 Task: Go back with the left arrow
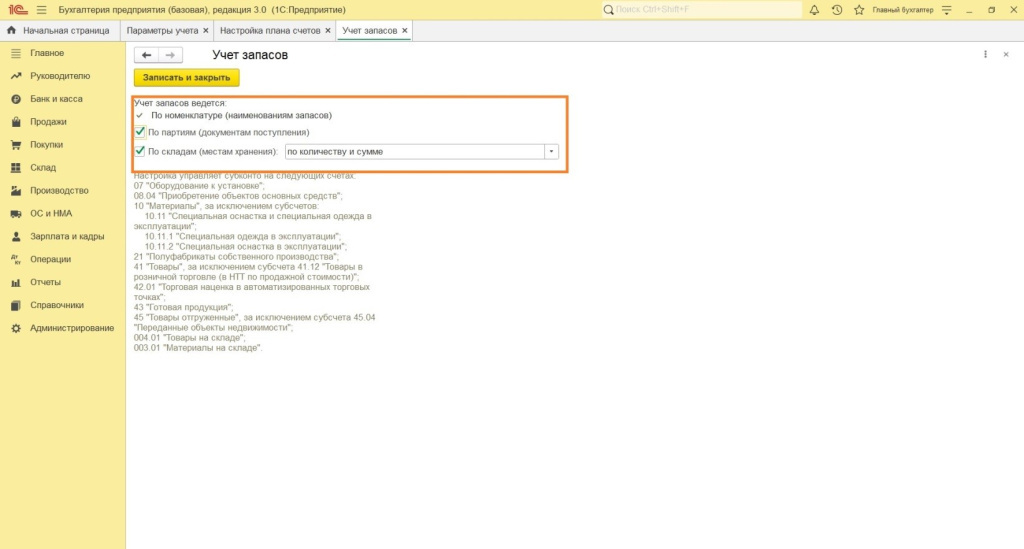tap(146, 55)
